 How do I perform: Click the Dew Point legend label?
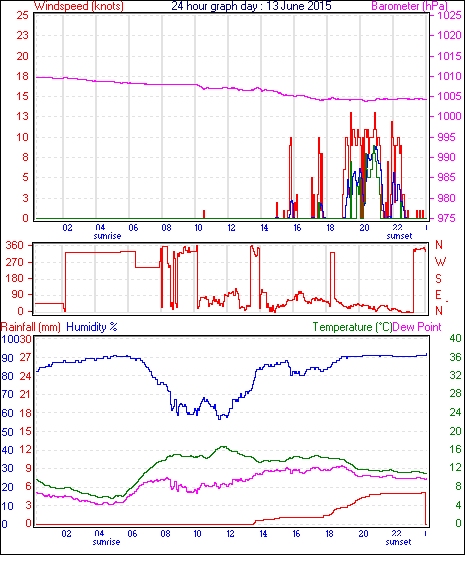tap(417, 327)
